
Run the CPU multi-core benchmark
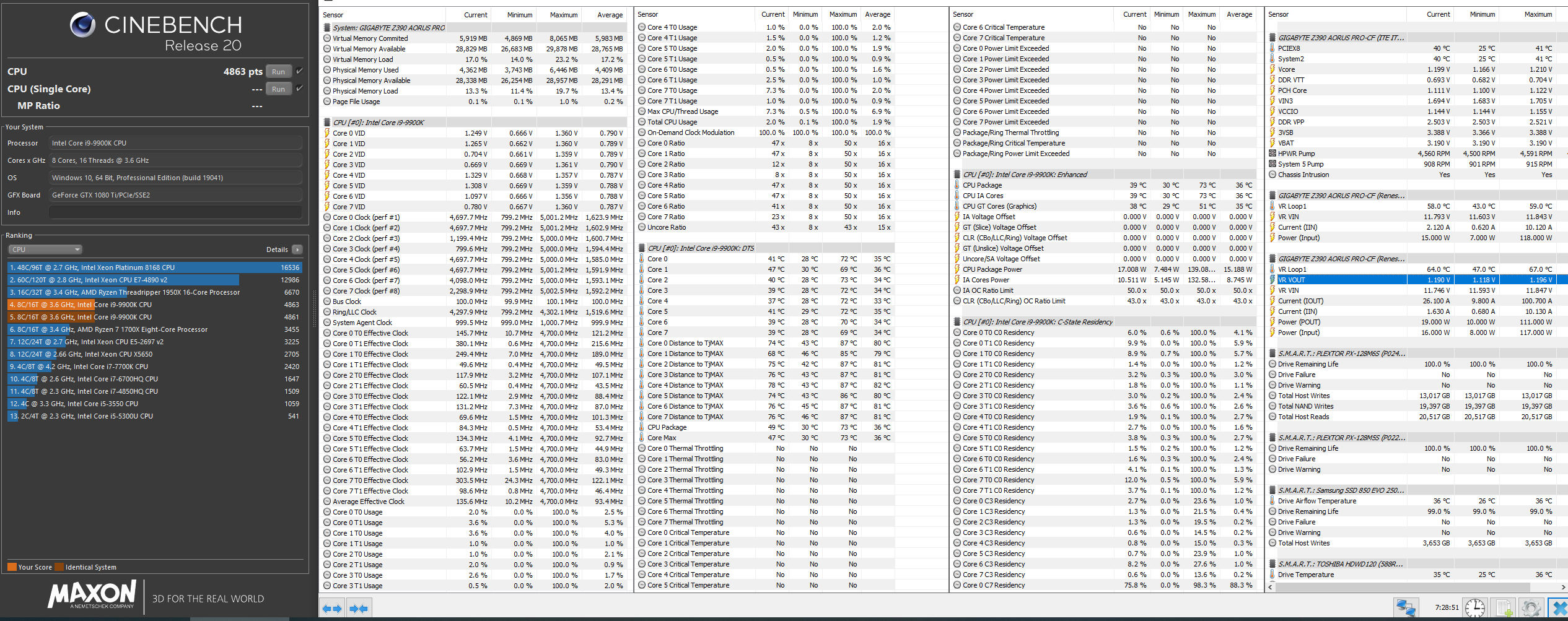[x=279, y=72]
